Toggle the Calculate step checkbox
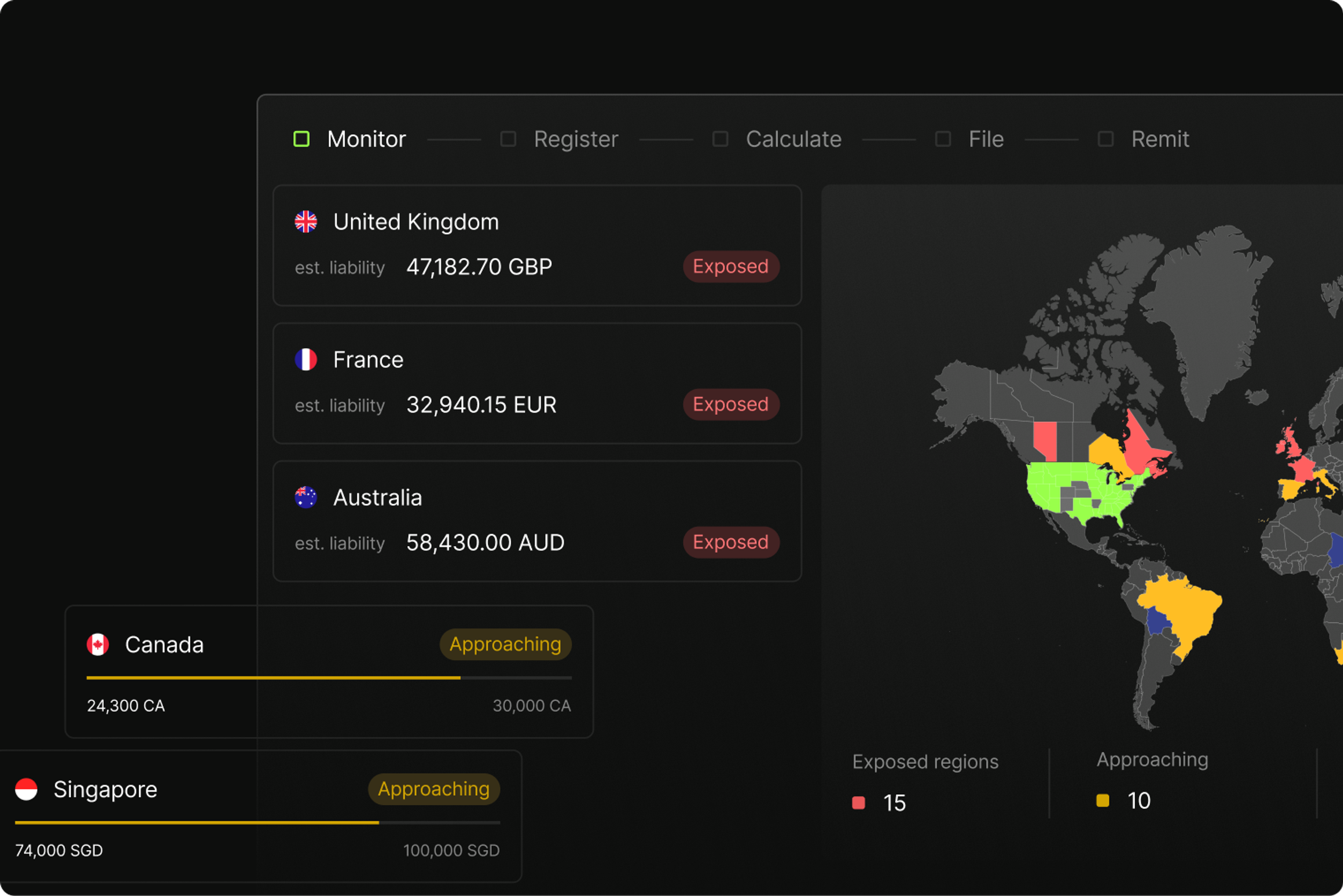 click(x=720, y=139)
